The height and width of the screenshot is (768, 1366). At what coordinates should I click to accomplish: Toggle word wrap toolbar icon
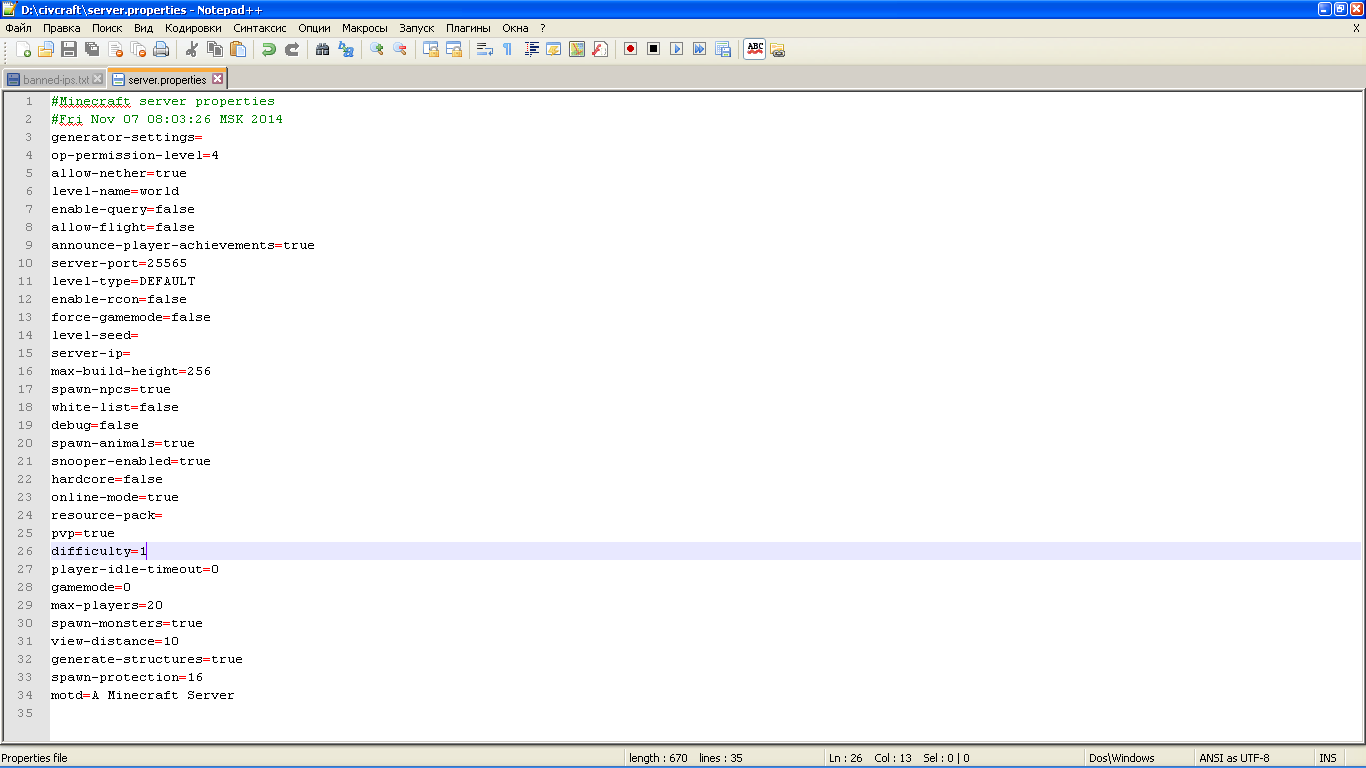click(x=485, y=49)
